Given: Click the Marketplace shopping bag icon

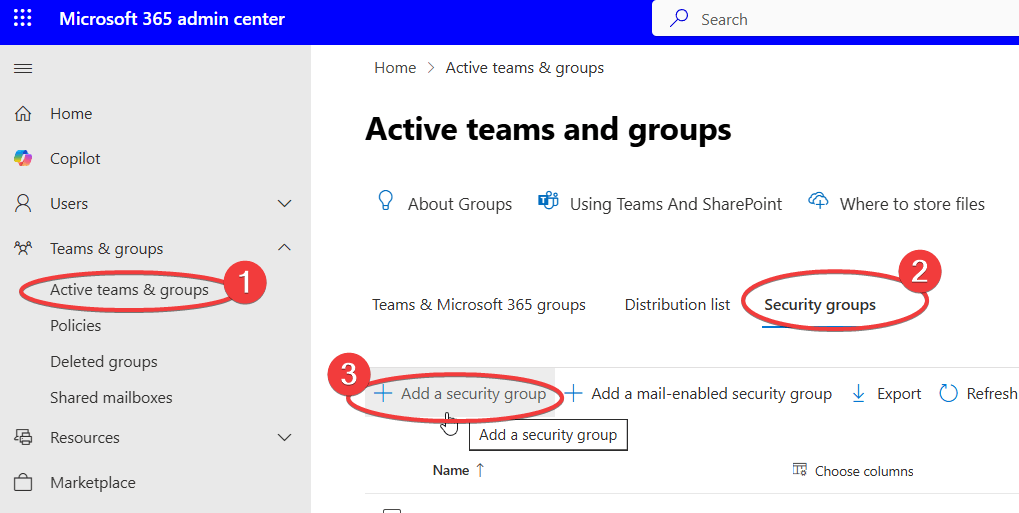Looking at the screenshot, I should pyautogui.click(x=23, y=482).
